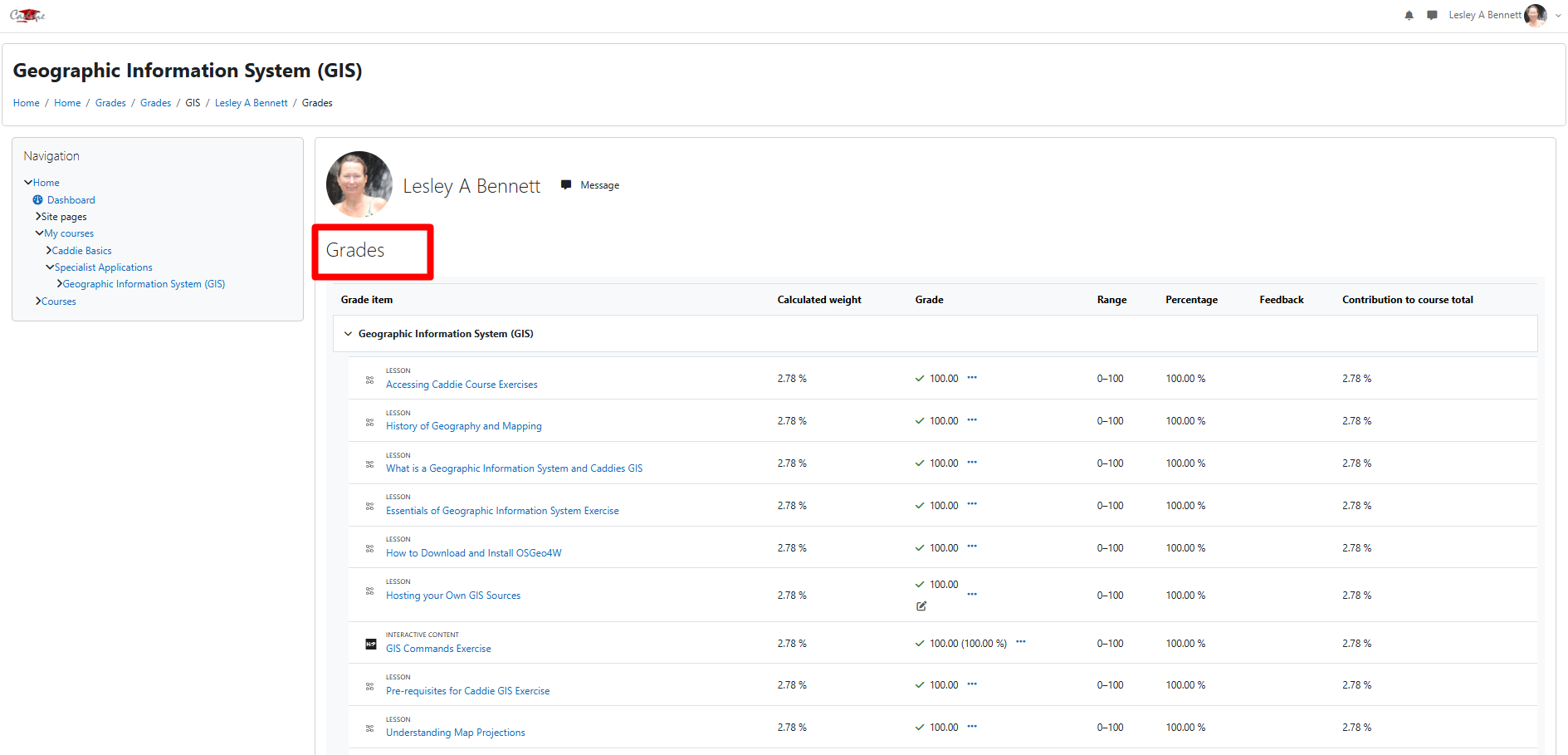Click the Dashboard icon in Navigation
Screen dimensions: 1568x755
click(37, 200)
